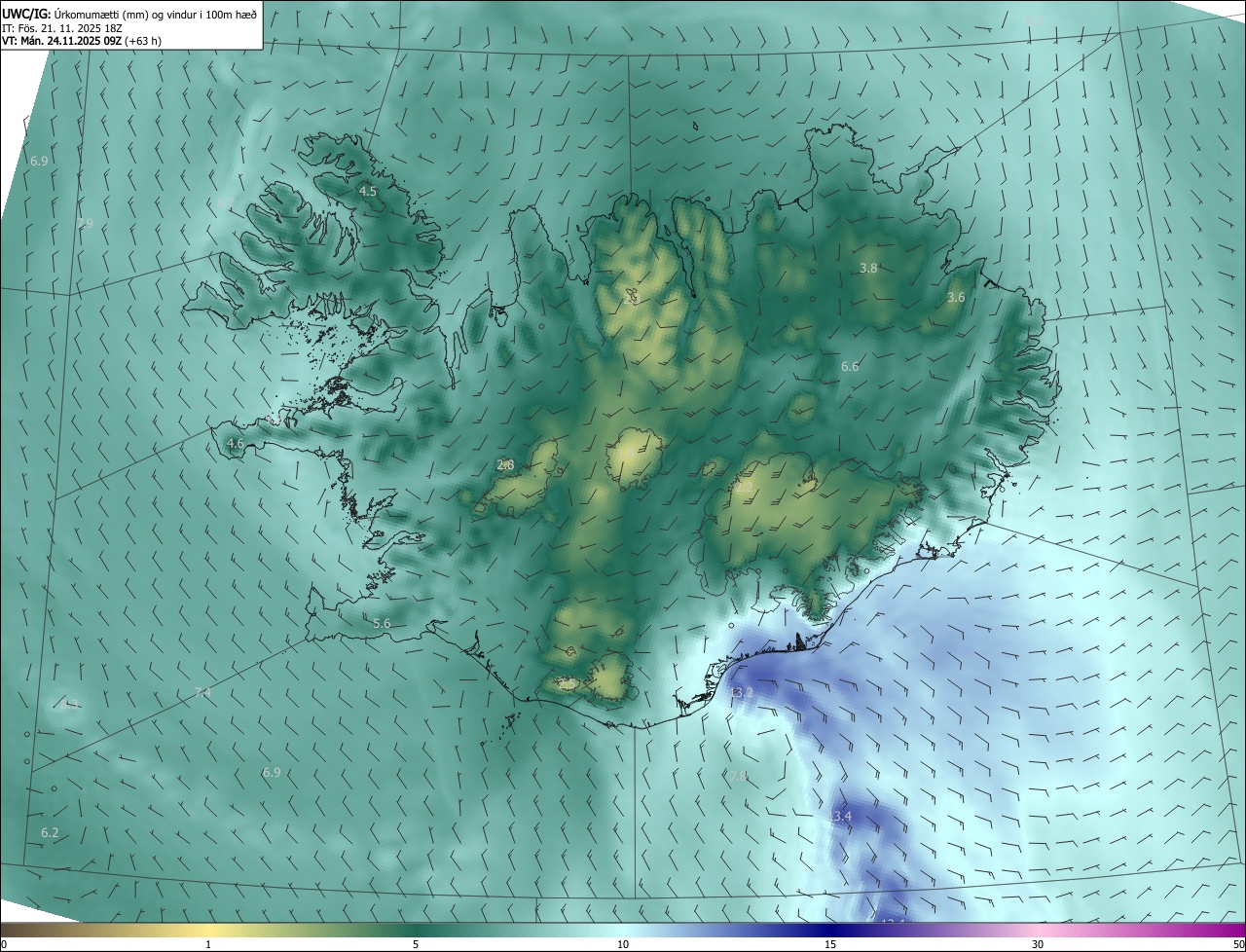This screenshot has width=1246, height=952.
Task: Click the '3.6' value on the map
Action: (x=956, y=298)
